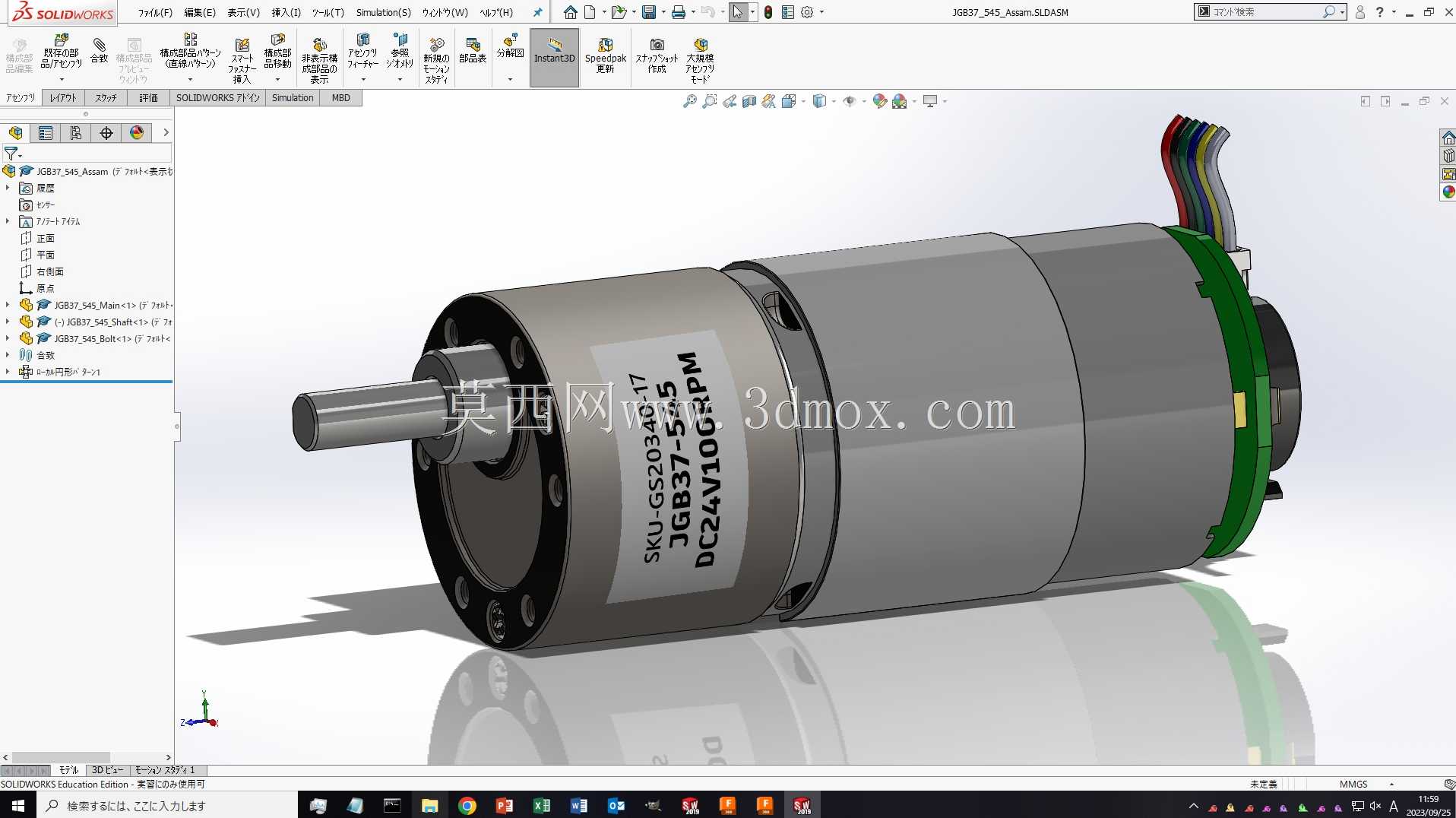Open the MMGS unit system dropdown
This screenshot has width=1456, height=818.
click(1391, 784)
